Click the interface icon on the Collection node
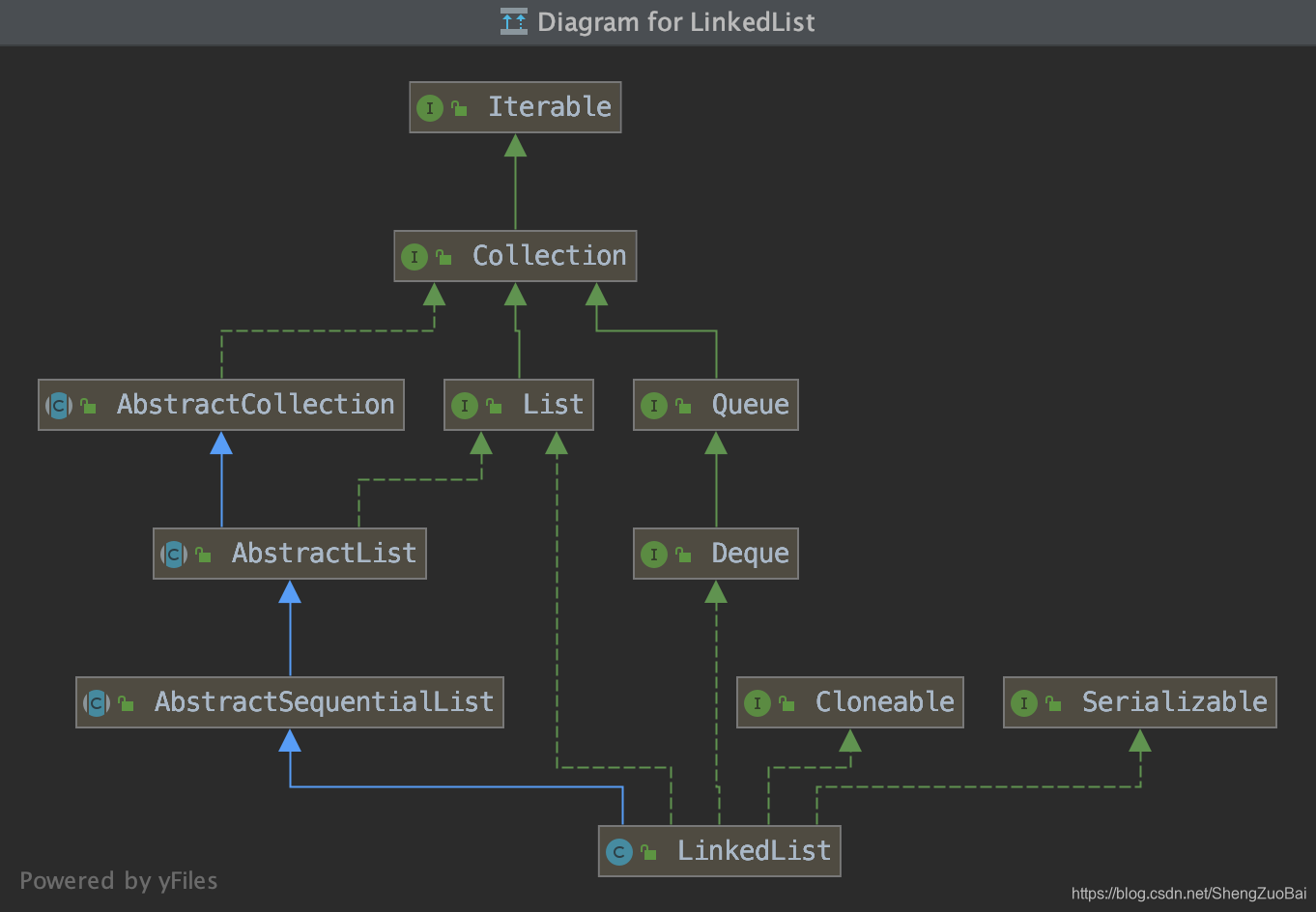1316x912 pixels. pyautogui.click(x=415, y=256)
